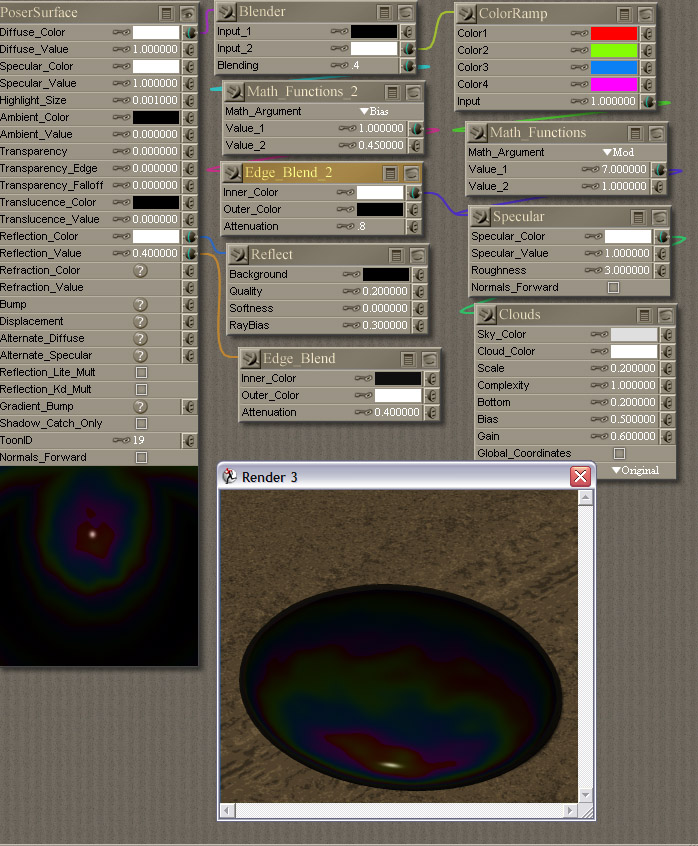Screen dimensions: 698x846
Task: Click the Edge_Blend node parameters list icon
Action: coord(408,359)
